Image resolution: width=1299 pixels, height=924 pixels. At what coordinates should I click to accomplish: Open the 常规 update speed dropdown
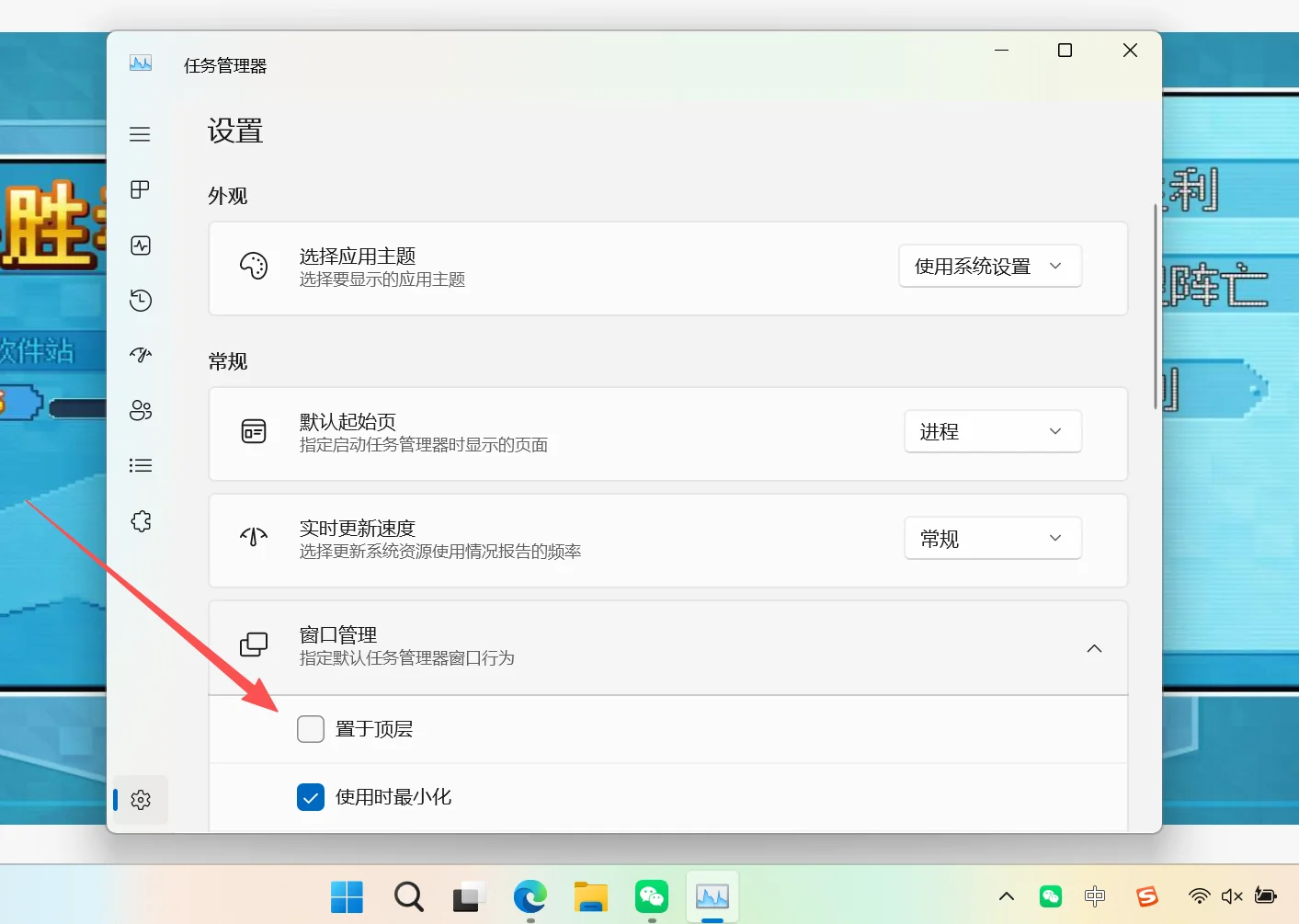point(993,538)
